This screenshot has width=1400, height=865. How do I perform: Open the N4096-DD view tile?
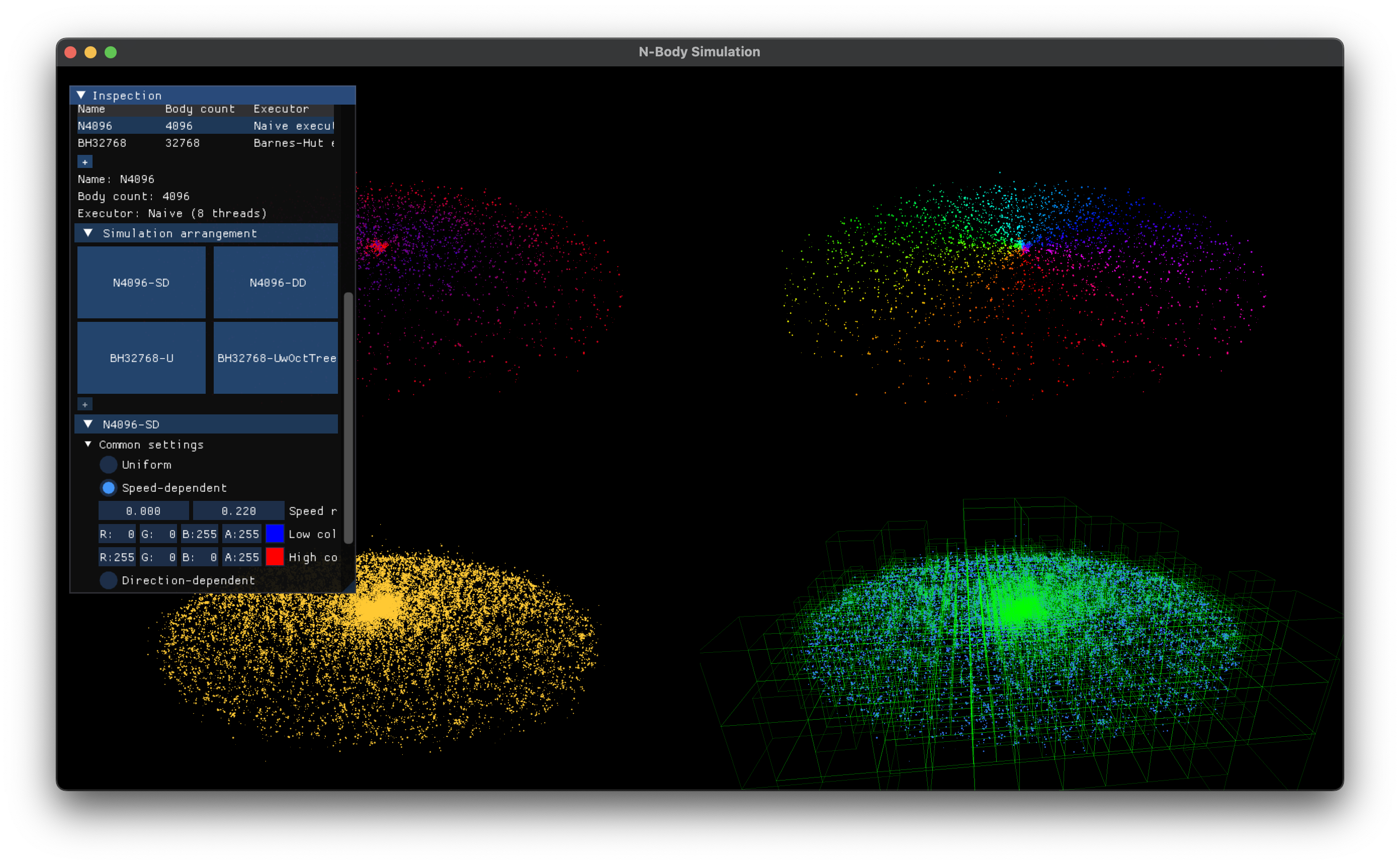(276, 283)
